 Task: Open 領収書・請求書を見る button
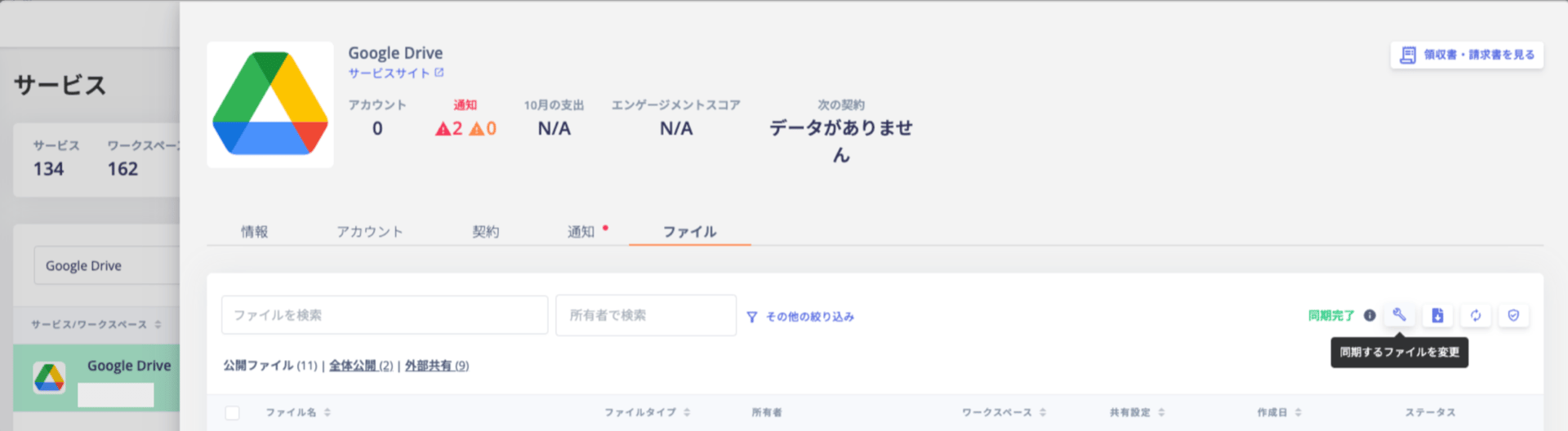point(1467,55)
